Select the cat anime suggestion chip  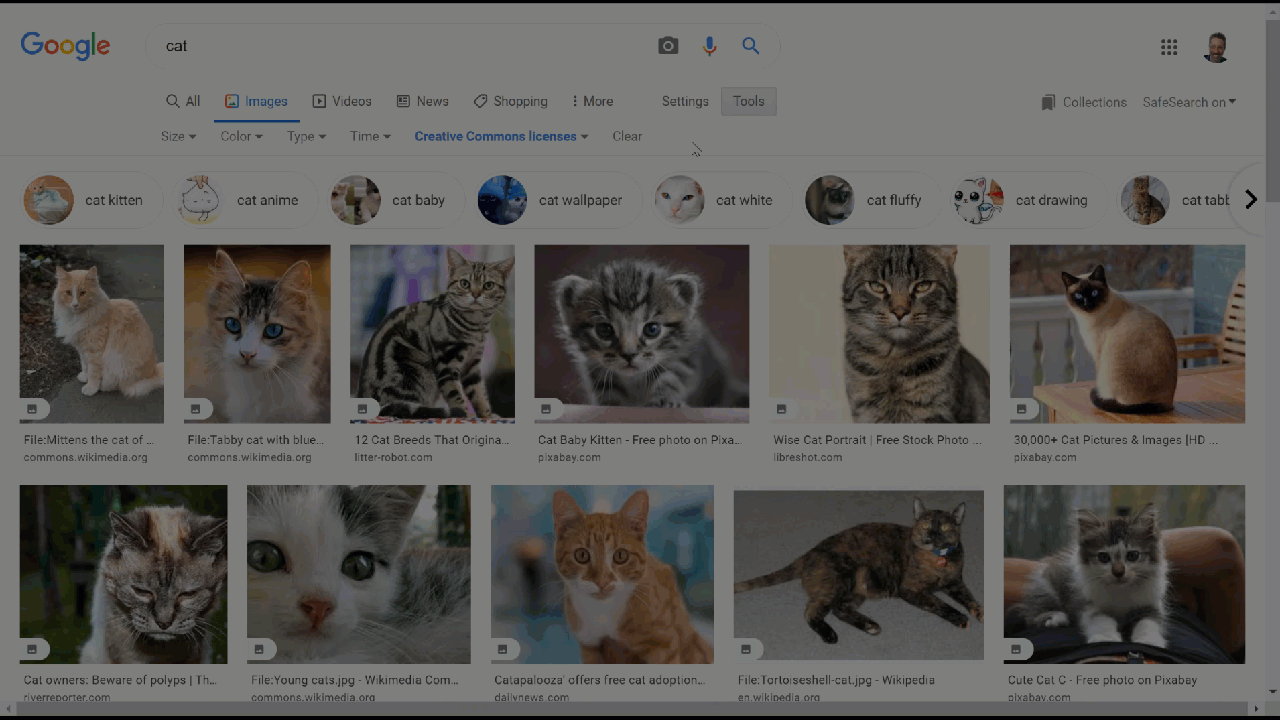coord(244,200)
